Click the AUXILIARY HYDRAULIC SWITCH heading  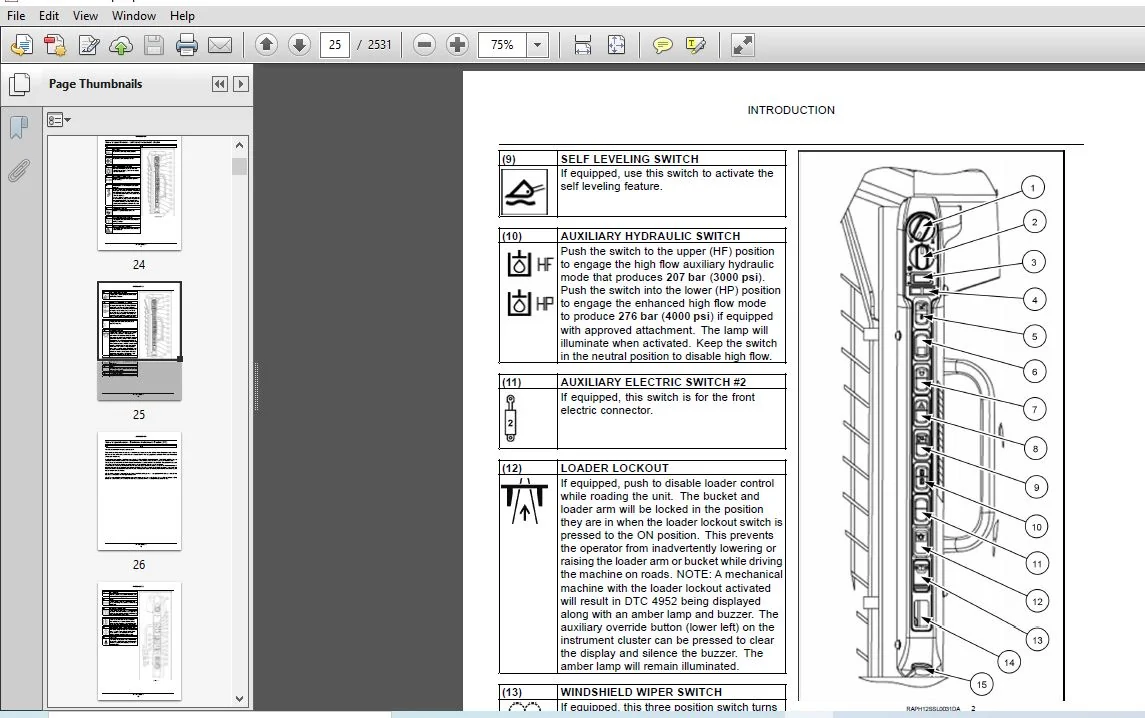click(x=650, y=236)
